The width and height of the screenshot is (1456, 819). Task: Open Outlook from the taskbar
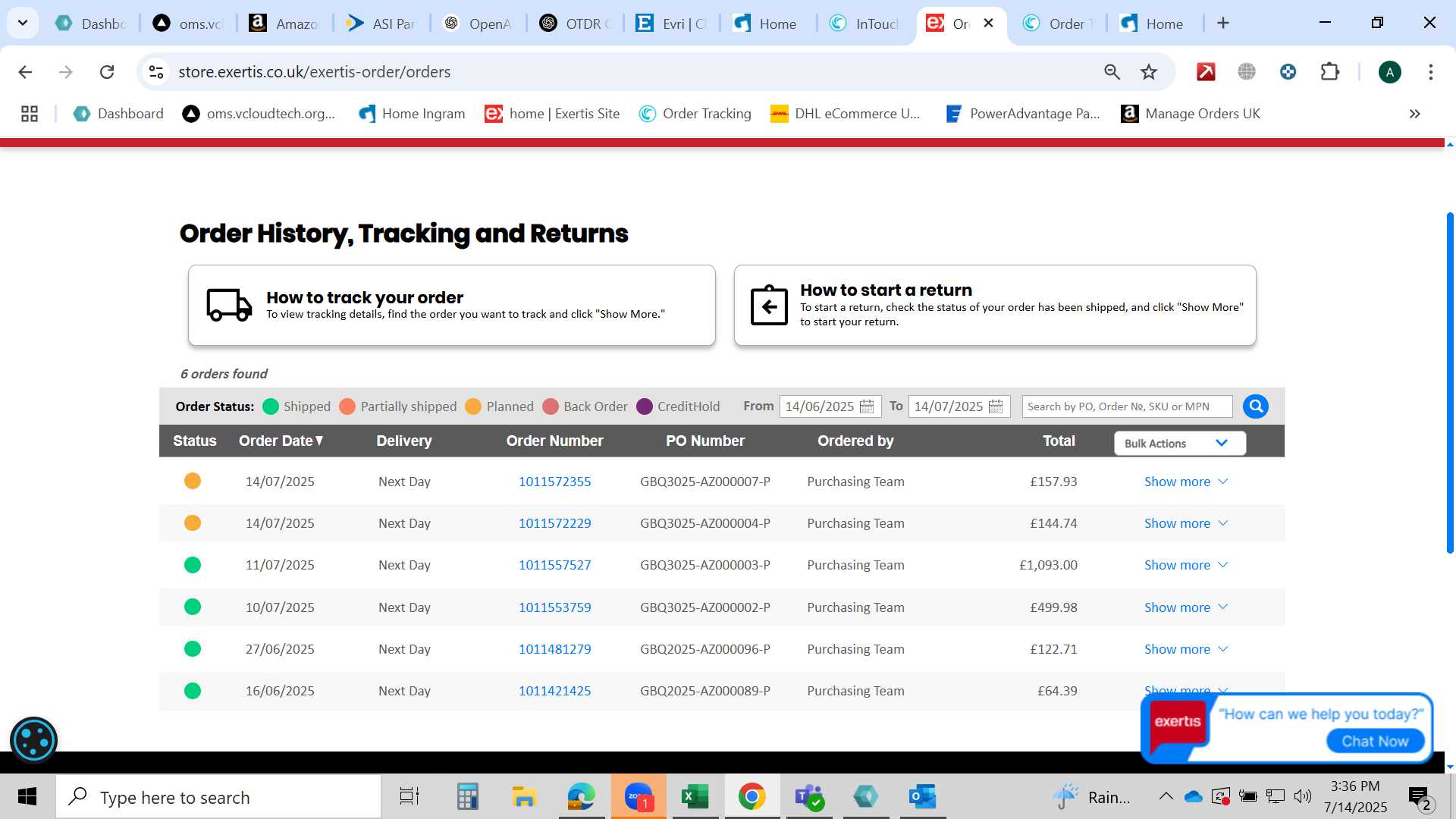(x=922, y=797)
